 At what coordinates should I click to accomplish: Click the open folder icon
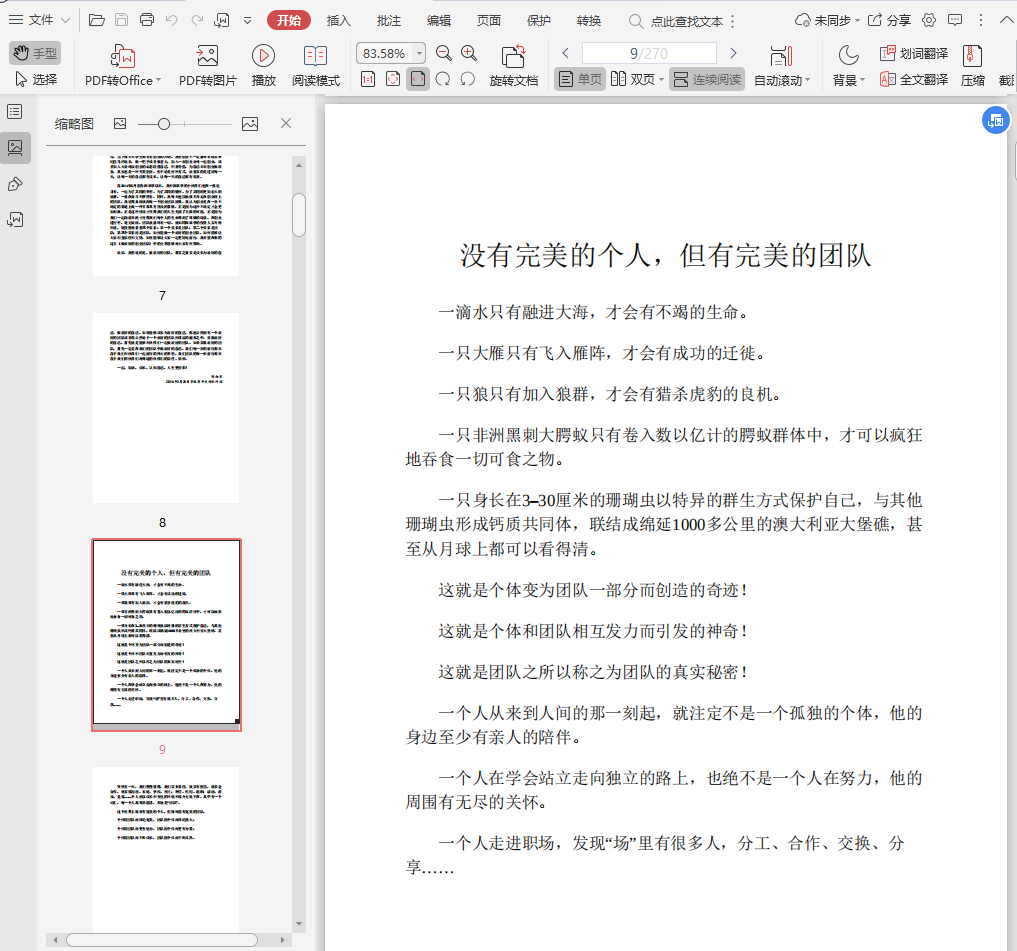pyautogui.click(x=97, y=20)
